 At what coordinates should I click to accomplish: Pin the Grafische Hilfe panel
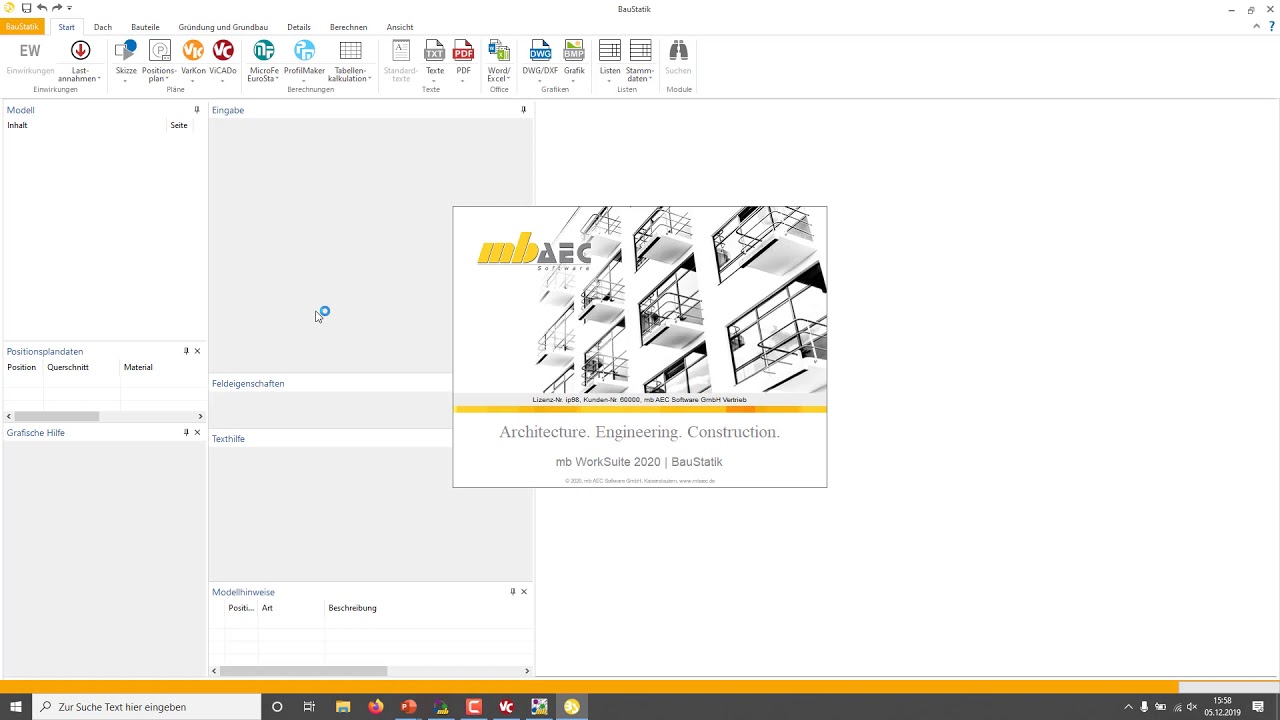[x=186, y=433]
